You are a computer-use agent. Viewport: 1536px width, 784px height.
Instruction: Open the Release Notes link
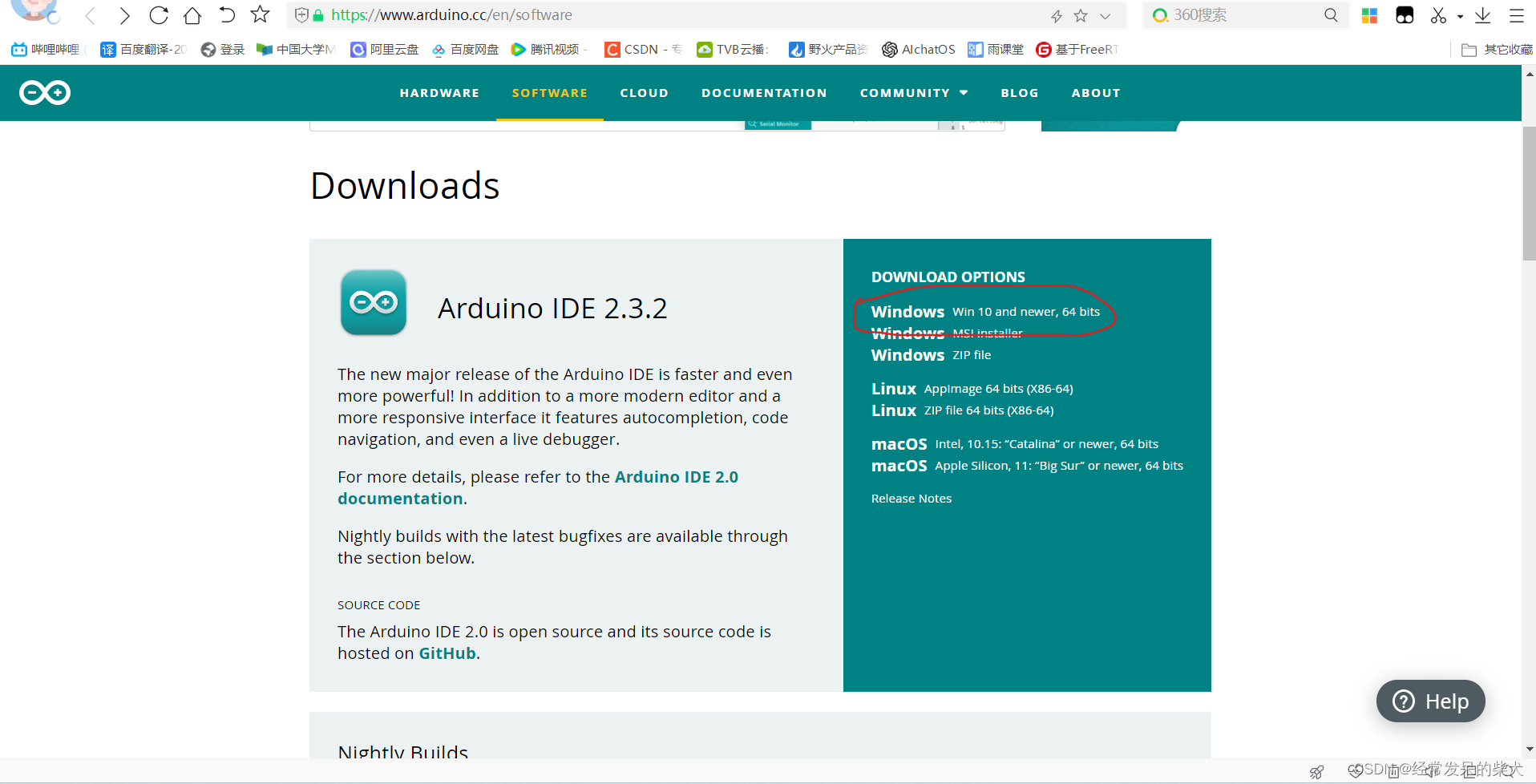point(911,499)
